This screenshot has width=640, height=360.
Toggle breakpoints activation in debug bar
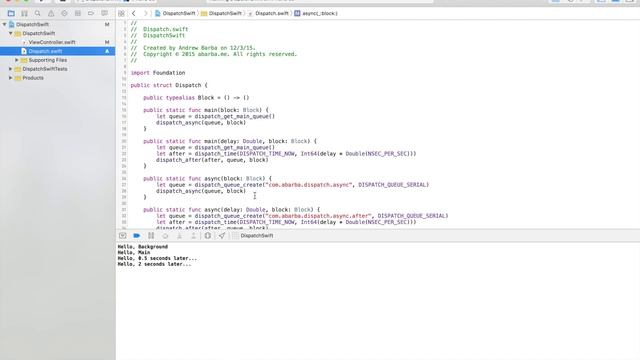tap(137, 236)
